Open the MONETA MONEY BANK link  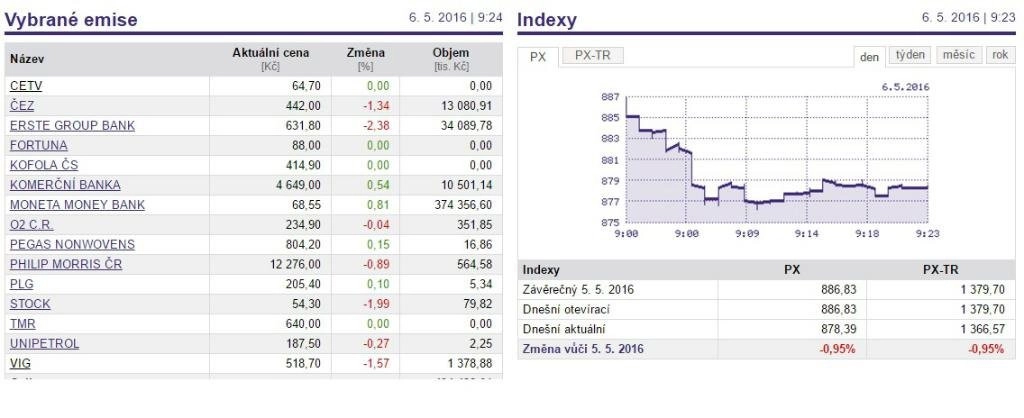[x=78, y=205]
